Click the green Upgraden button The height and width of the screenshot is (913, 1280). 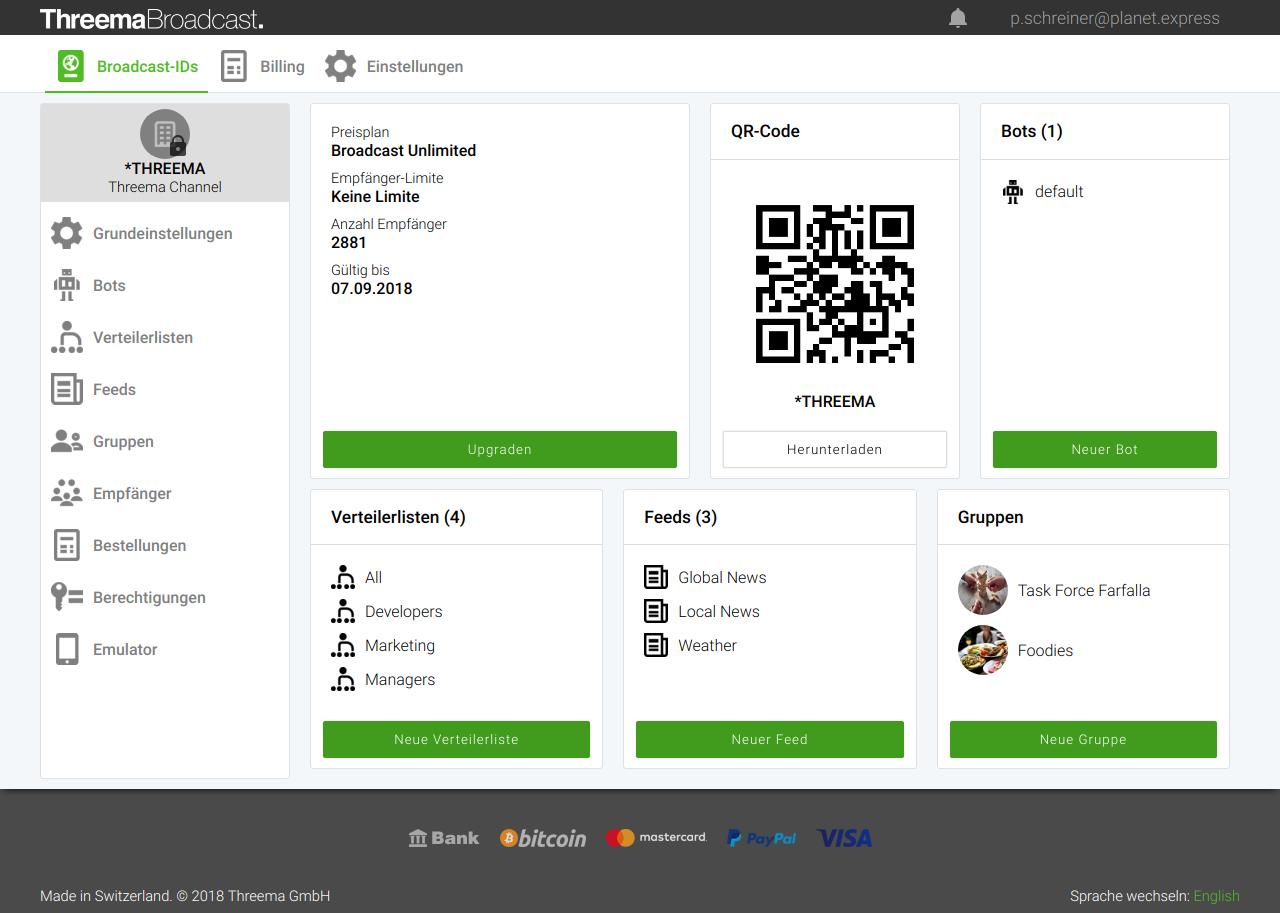pos(500,449)
